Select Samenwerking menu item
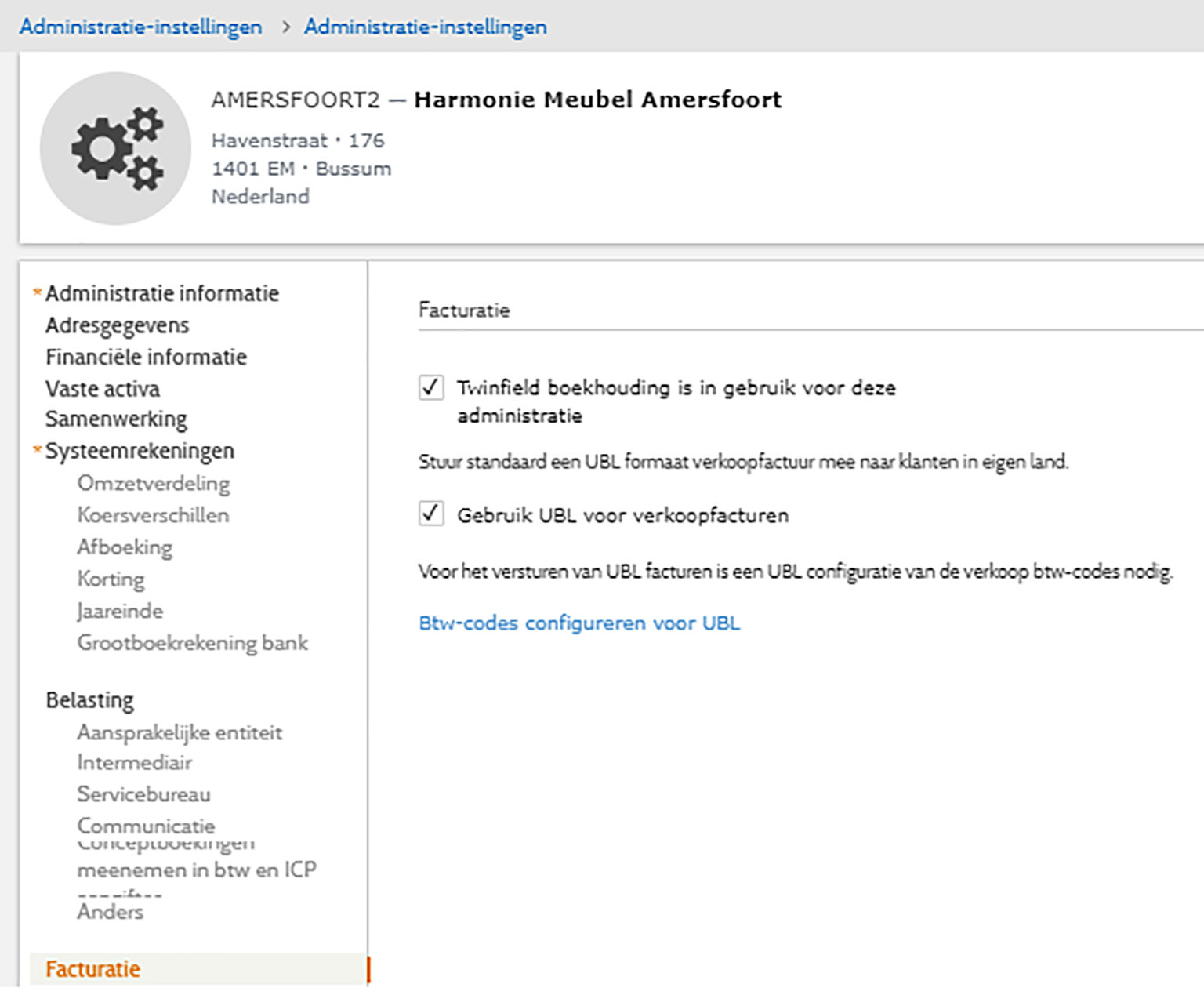Viewport: 1204px width, 995px height. [x=116, y=419]
